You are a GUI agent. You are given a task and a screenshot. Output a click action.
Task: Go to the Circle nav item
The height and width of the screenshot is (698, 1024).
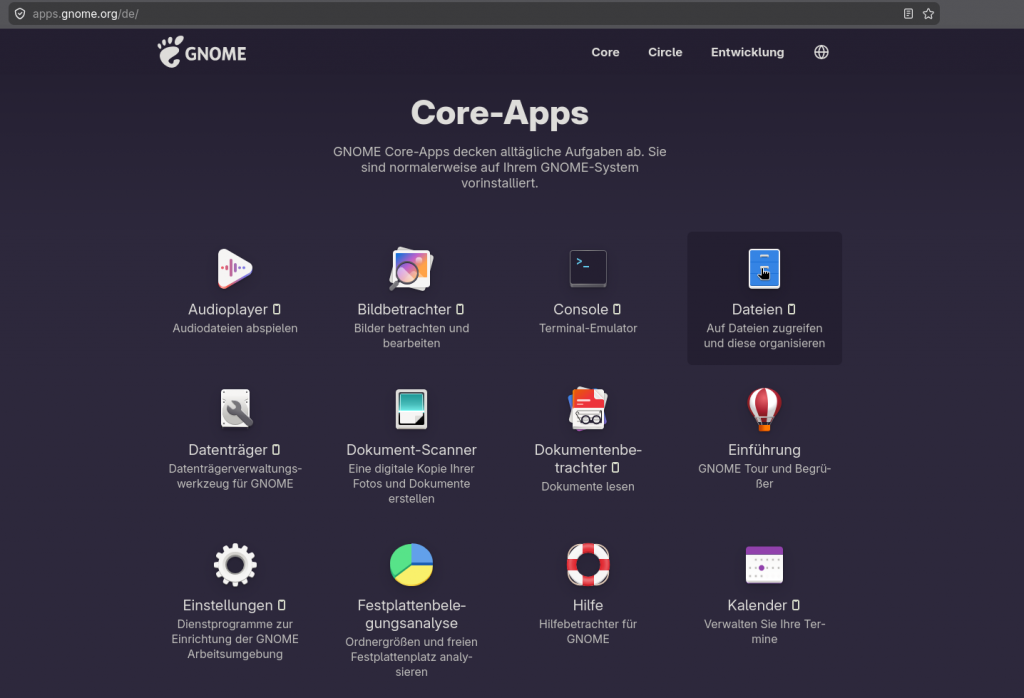click(665, 52)
